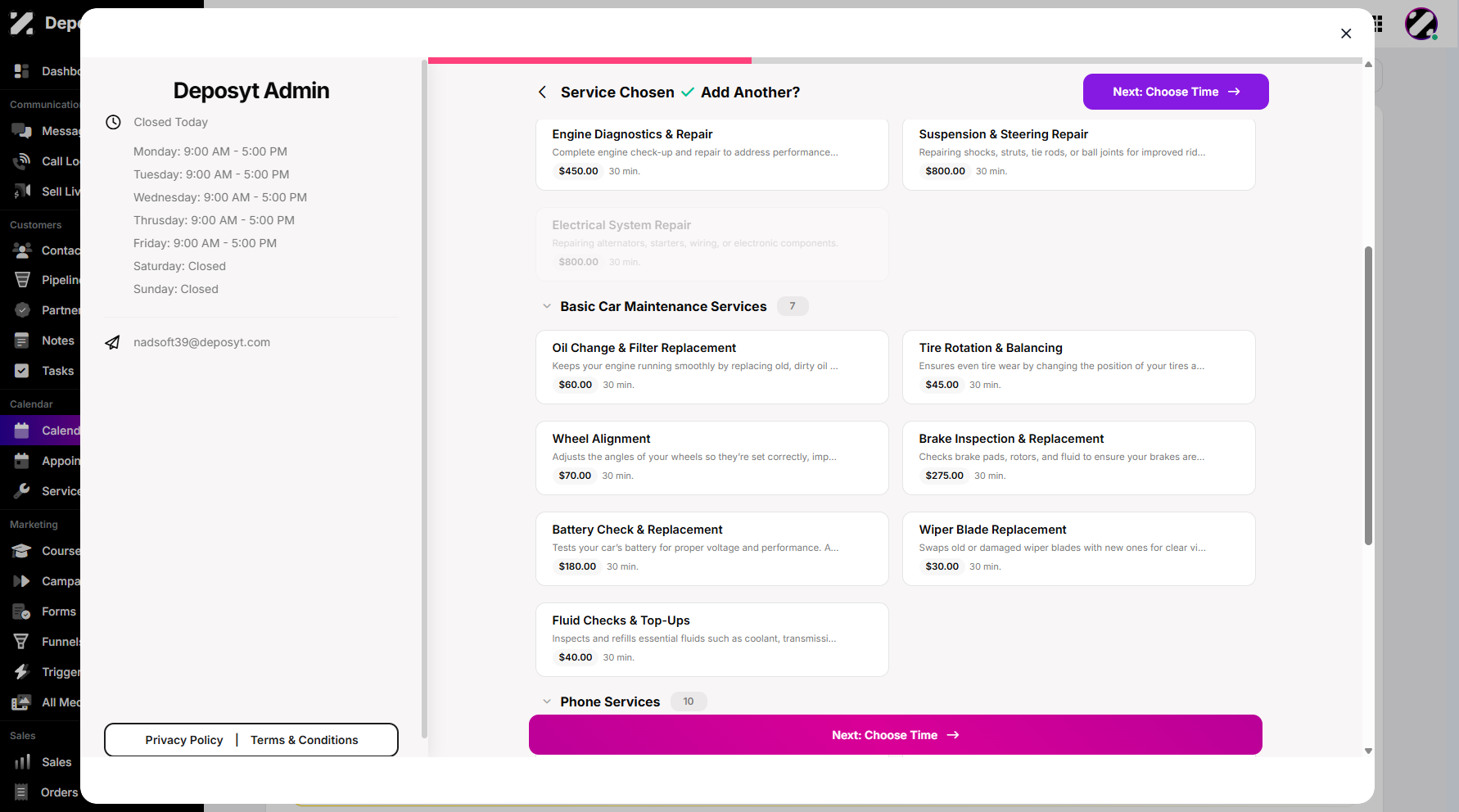
Task: Click top Next: Choose Time button
Action: pyautogui.click(x=1176, y=92)
